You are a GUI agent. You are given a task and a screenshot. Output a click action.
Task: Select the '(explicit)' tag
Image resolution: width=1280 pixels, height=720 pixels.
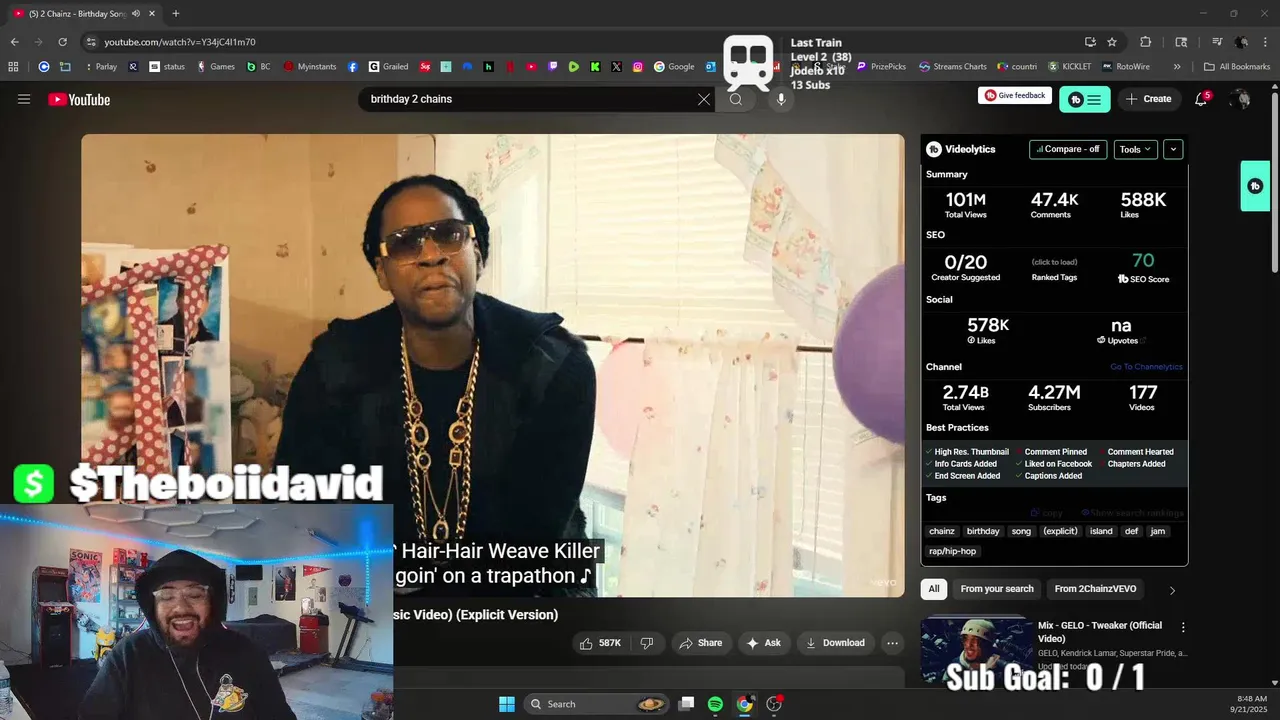point(1061,531)
